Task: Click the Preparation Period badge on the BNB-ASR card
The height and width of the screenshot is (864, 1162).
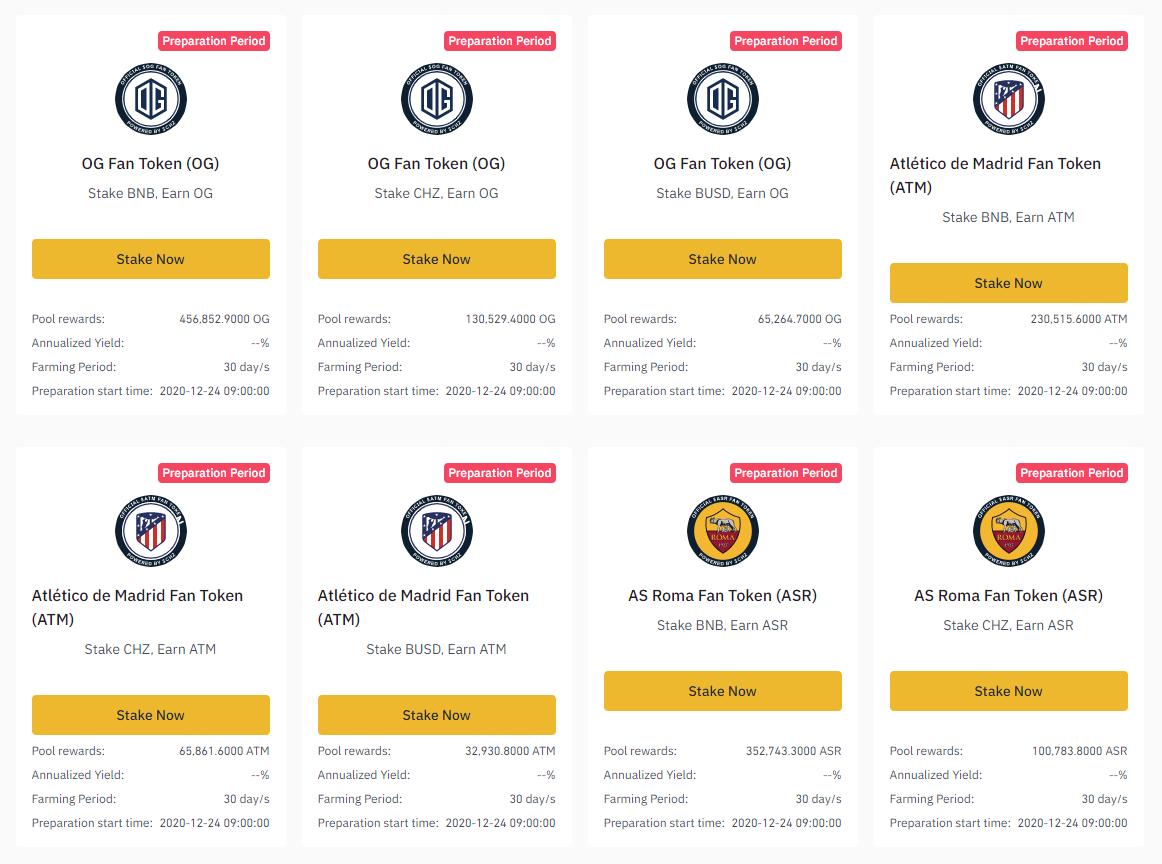Action: [x=786, y=473]
